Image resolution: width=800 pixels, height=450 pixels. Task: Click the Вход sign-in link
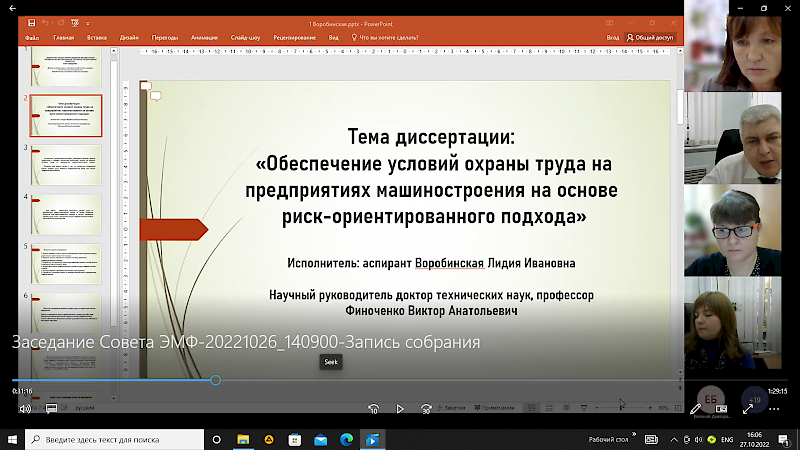[612, 37]
